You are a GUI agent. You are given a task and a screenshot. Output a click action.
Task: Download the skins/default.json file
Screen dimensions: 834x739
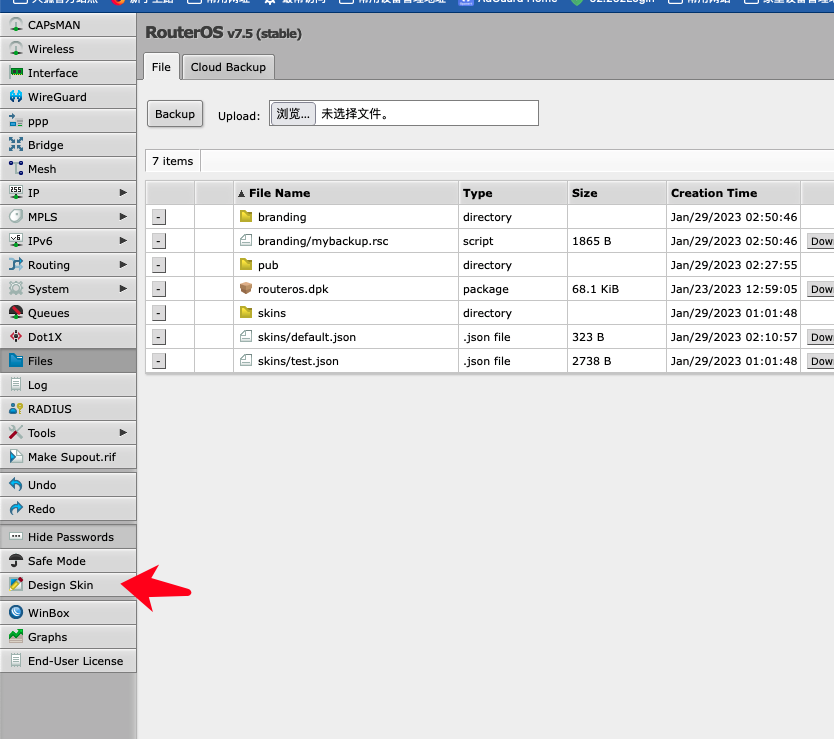click(821, 337)
